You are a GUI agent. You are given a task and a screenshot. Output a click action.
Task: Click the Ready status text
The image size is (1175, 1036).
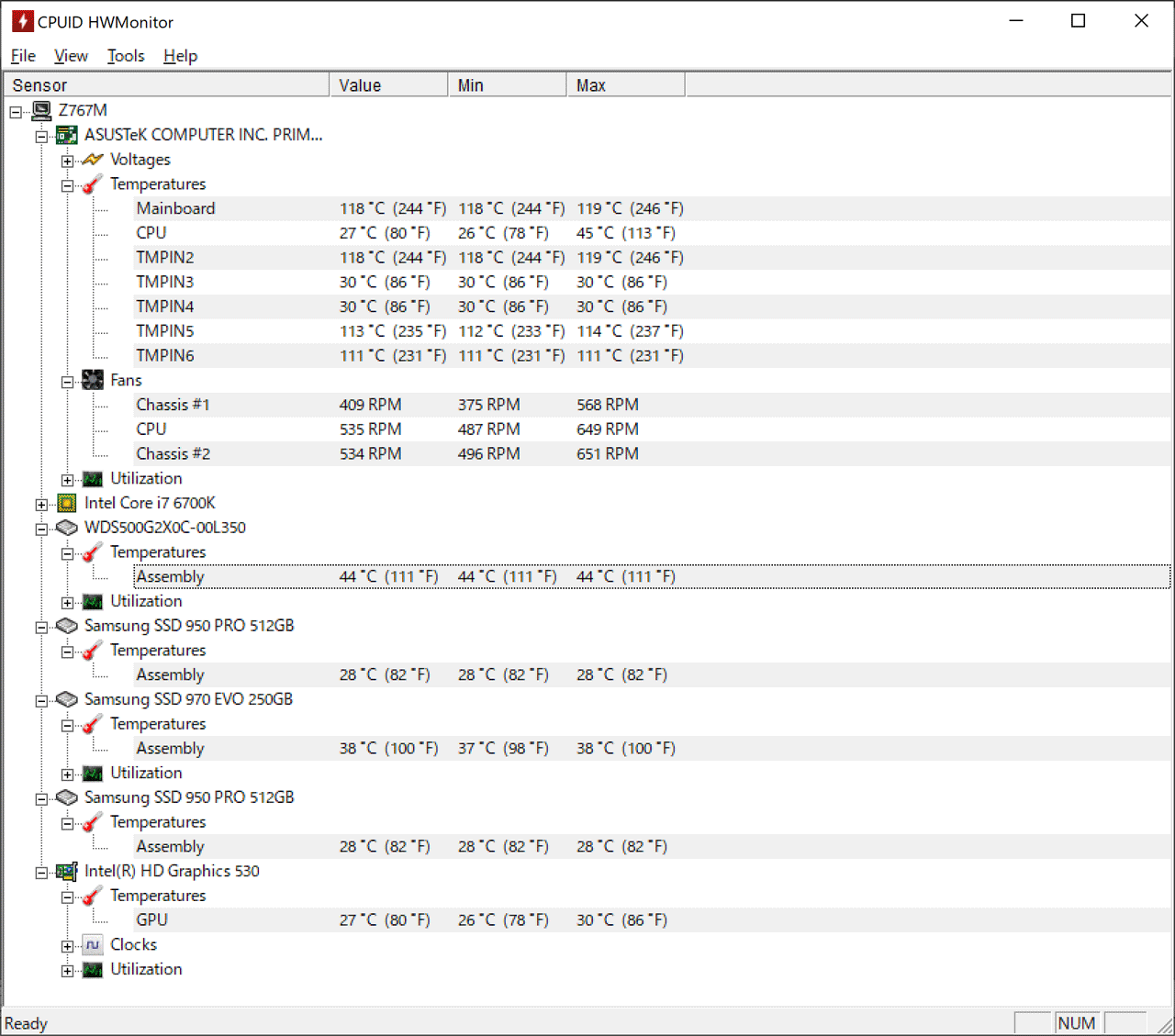coord(26,1023)
